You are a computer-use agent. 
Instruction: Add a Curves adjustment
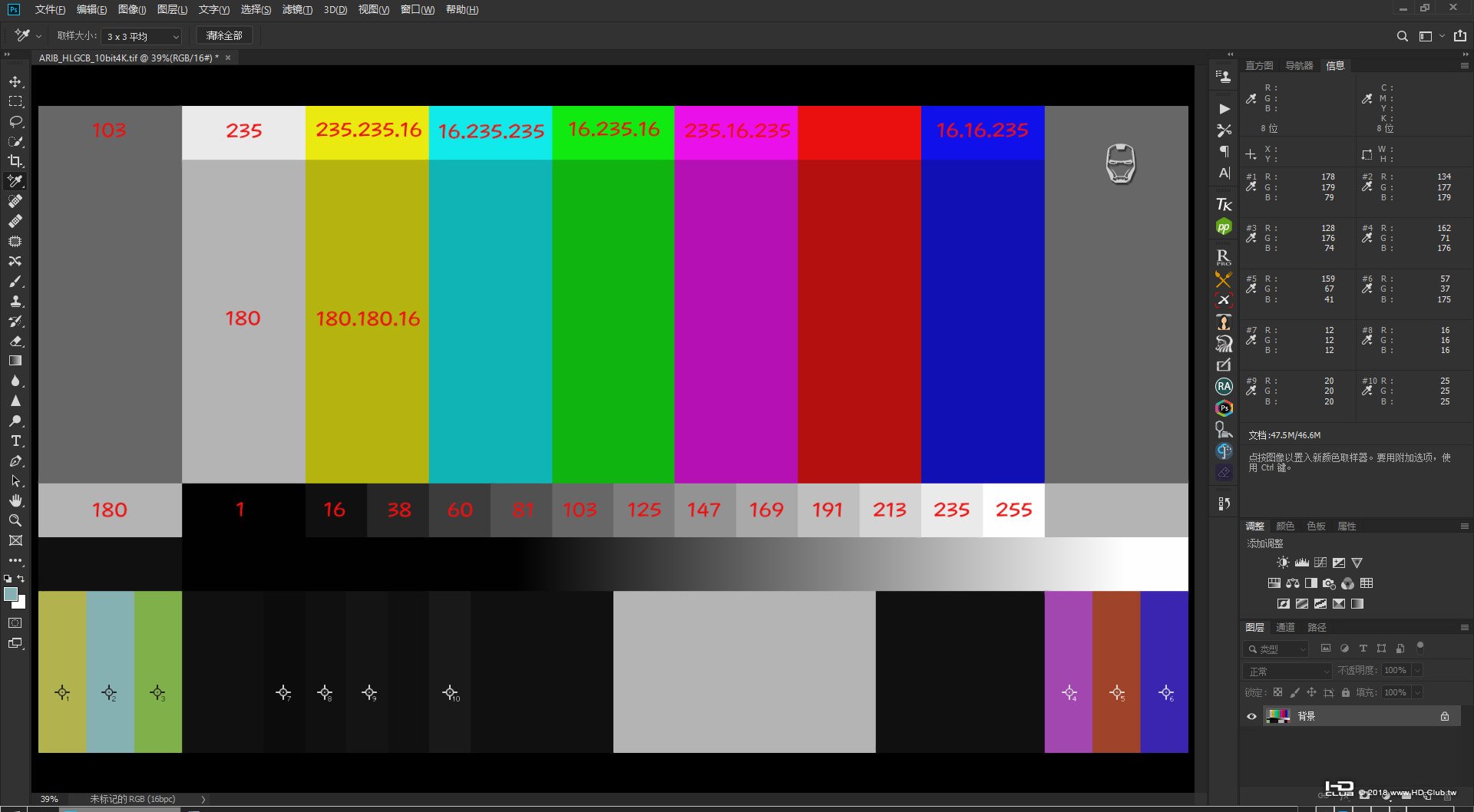(x=1320, y=563)
